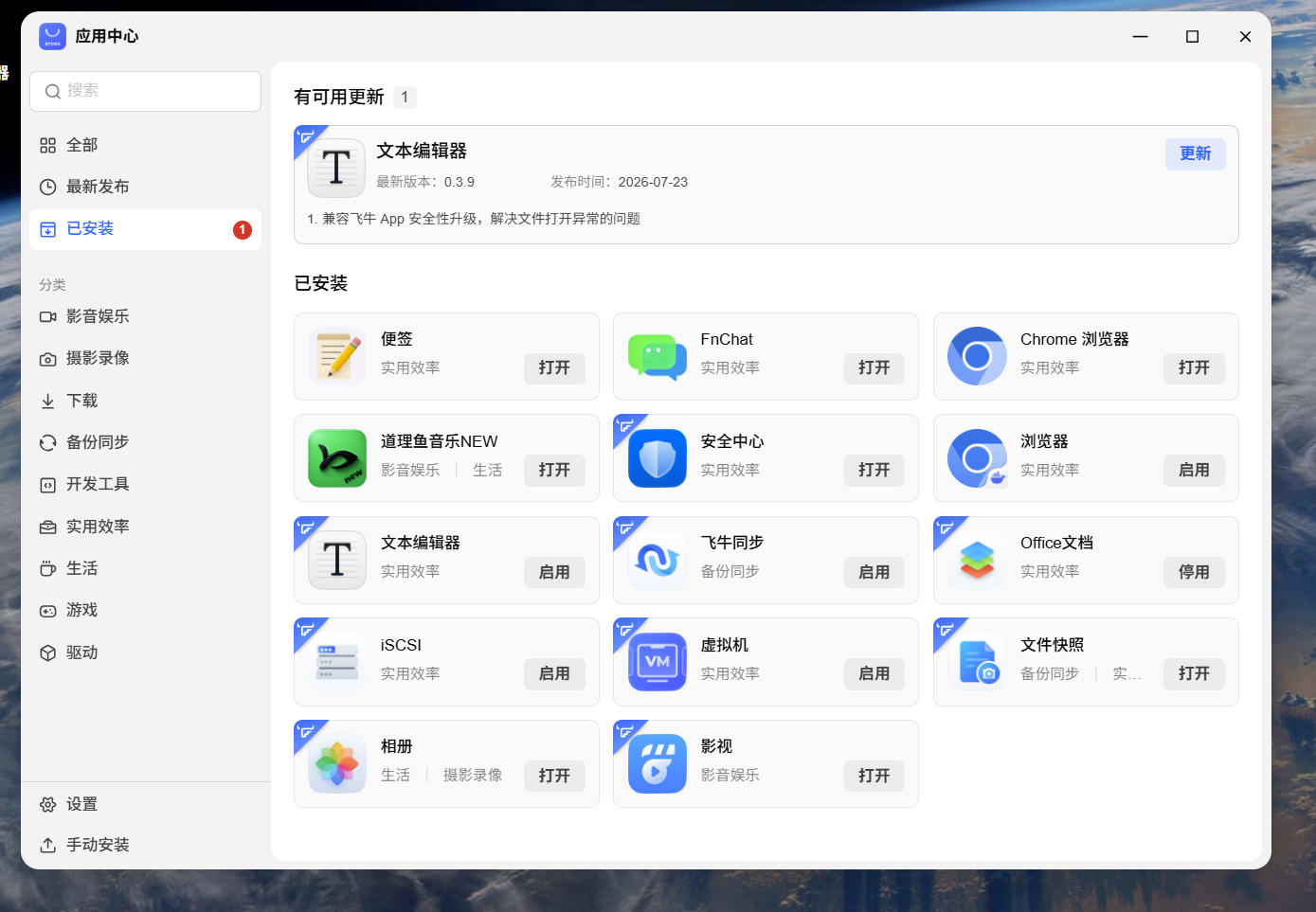Select the 生活 category
This screenshot has width=1316, height=912.
(145, 568)
